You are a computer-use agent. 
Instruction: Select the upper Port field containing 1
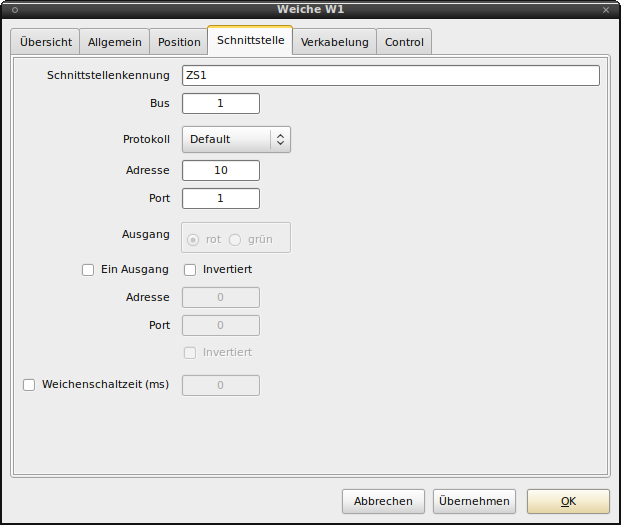pyautogui.click(x=220, y=198)
